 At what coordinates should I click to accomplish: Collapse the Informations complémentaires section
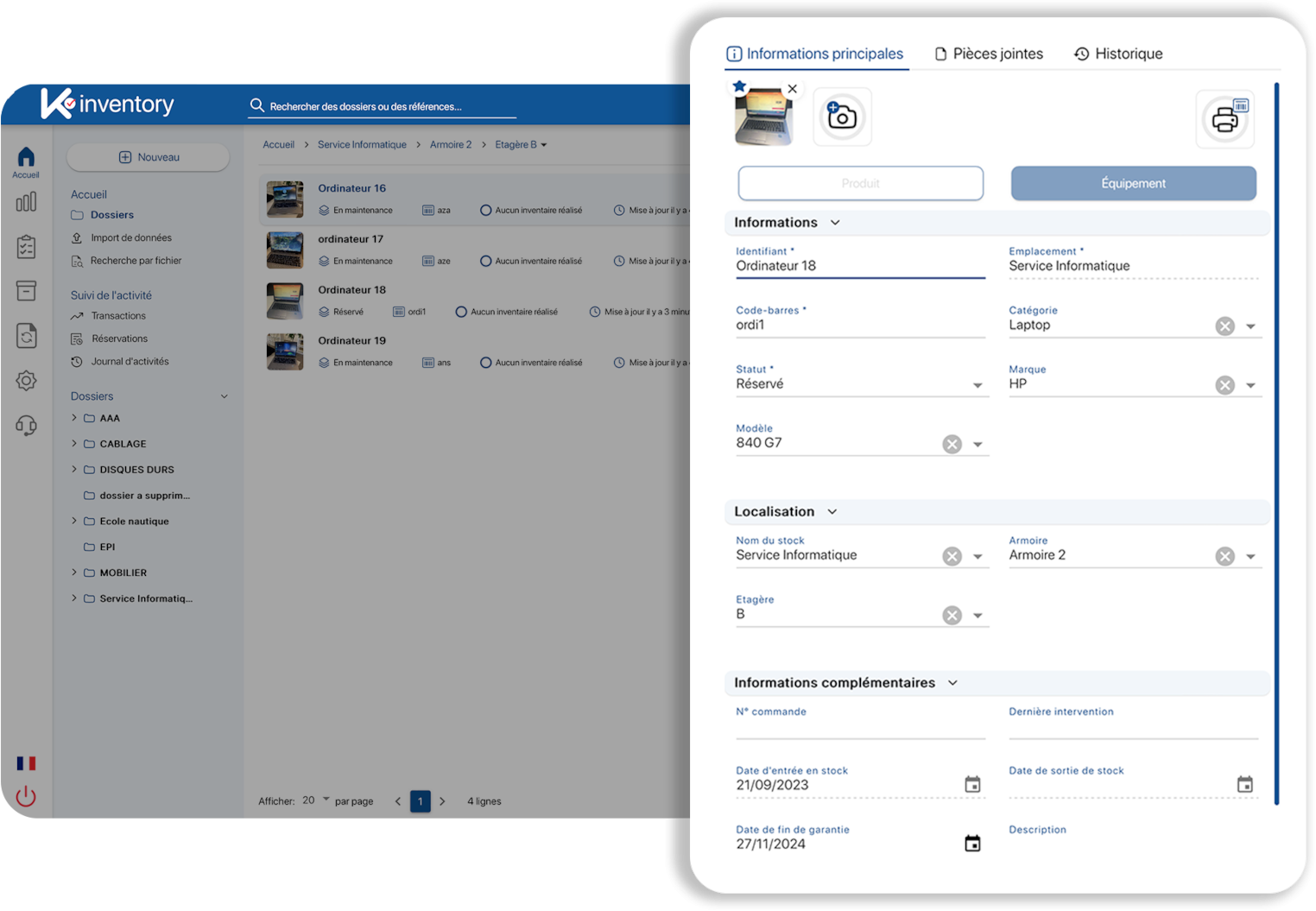953,683
